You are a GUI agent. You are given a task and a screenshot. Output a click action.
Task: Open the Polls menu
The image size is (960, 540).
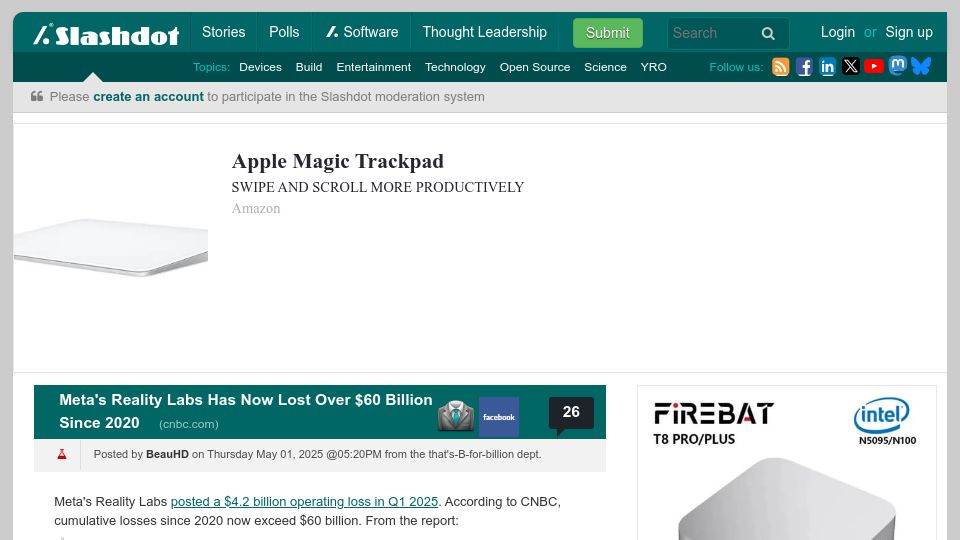click(284, 32)
